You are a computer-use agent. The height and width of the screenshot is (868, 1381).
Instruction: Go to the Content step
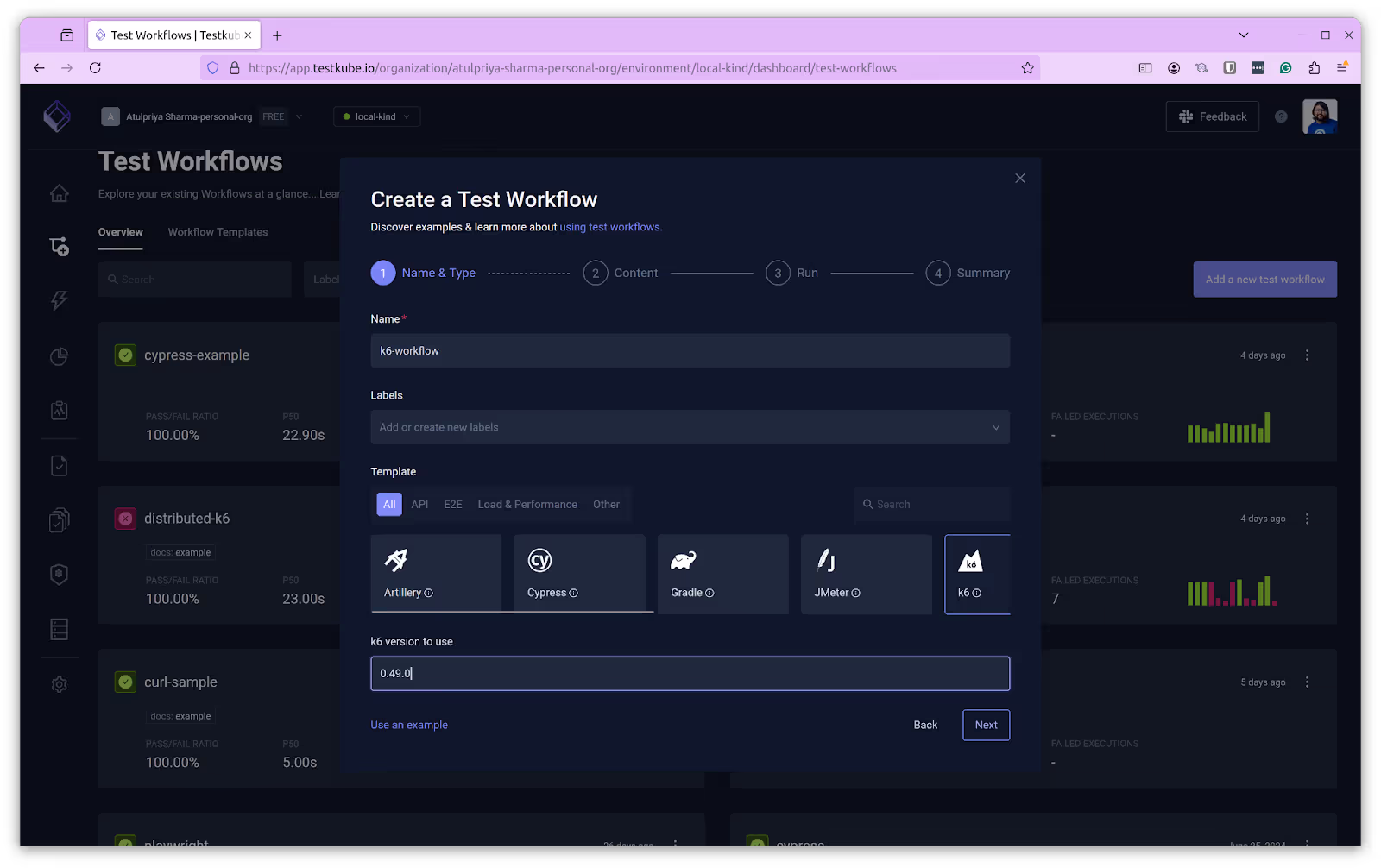tap(621, 273)
